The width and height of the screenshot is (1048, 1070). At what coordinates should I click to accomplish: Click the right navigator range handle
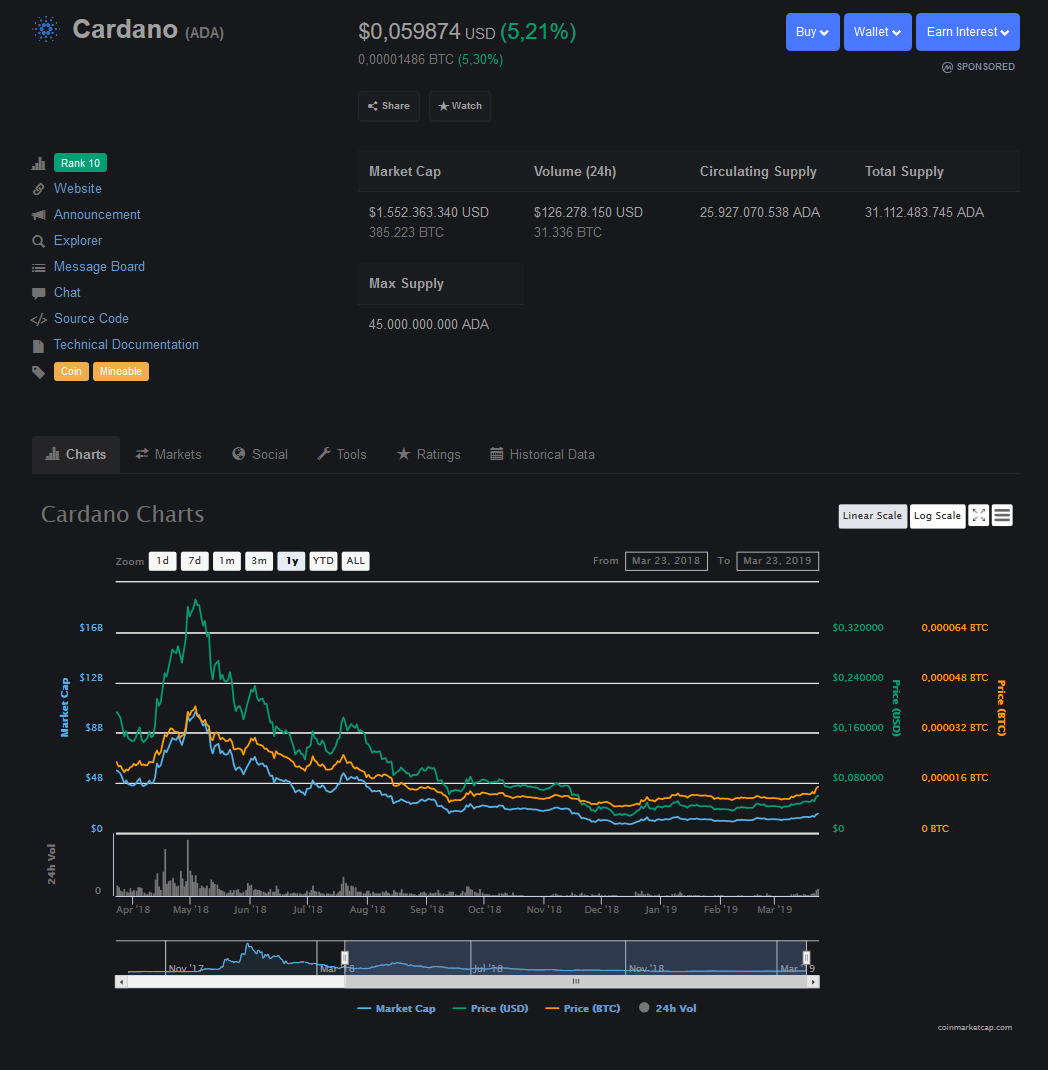806,957
